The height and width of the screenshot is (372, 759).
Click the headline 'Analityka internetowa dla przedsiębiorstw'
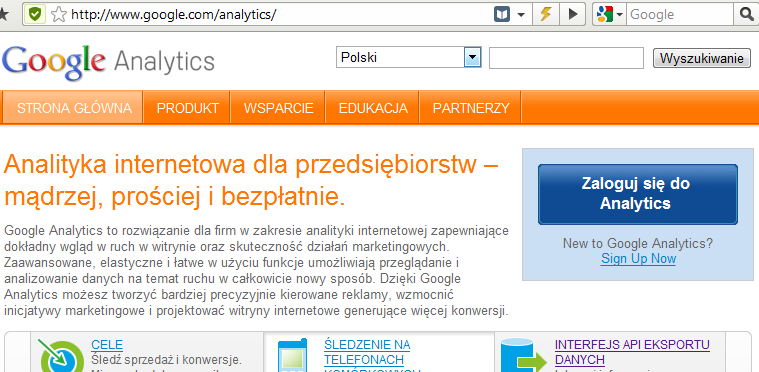click(239, 165)
